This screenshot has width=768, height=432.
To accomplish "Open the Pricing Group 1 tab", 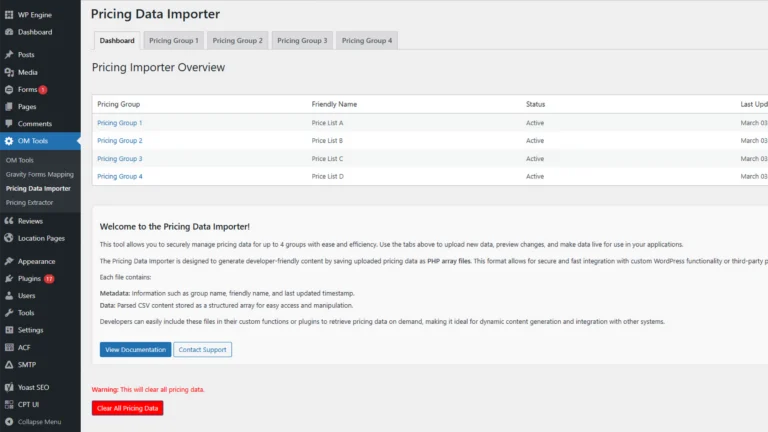I will click(174, 41).
